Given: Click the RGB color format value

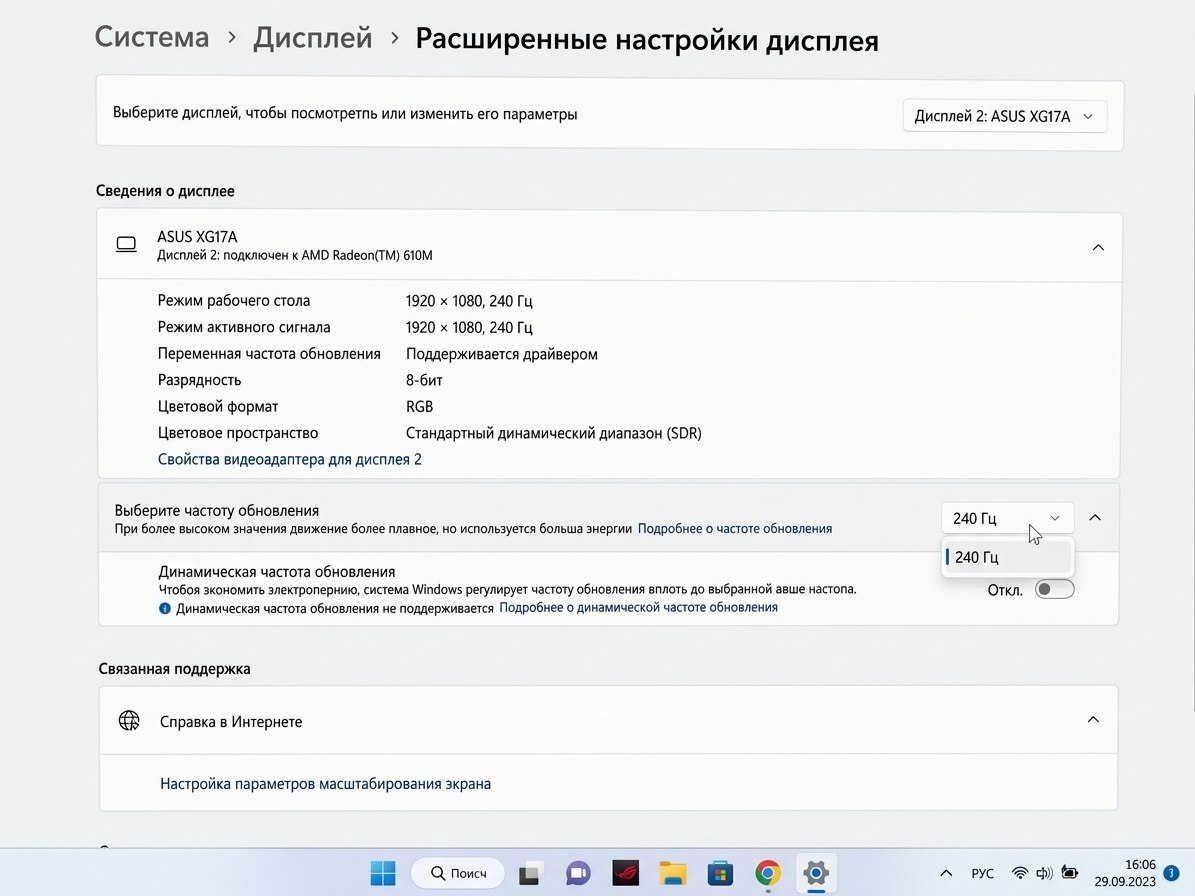Looking at the screenshot, I should click(x=419, y=406).
